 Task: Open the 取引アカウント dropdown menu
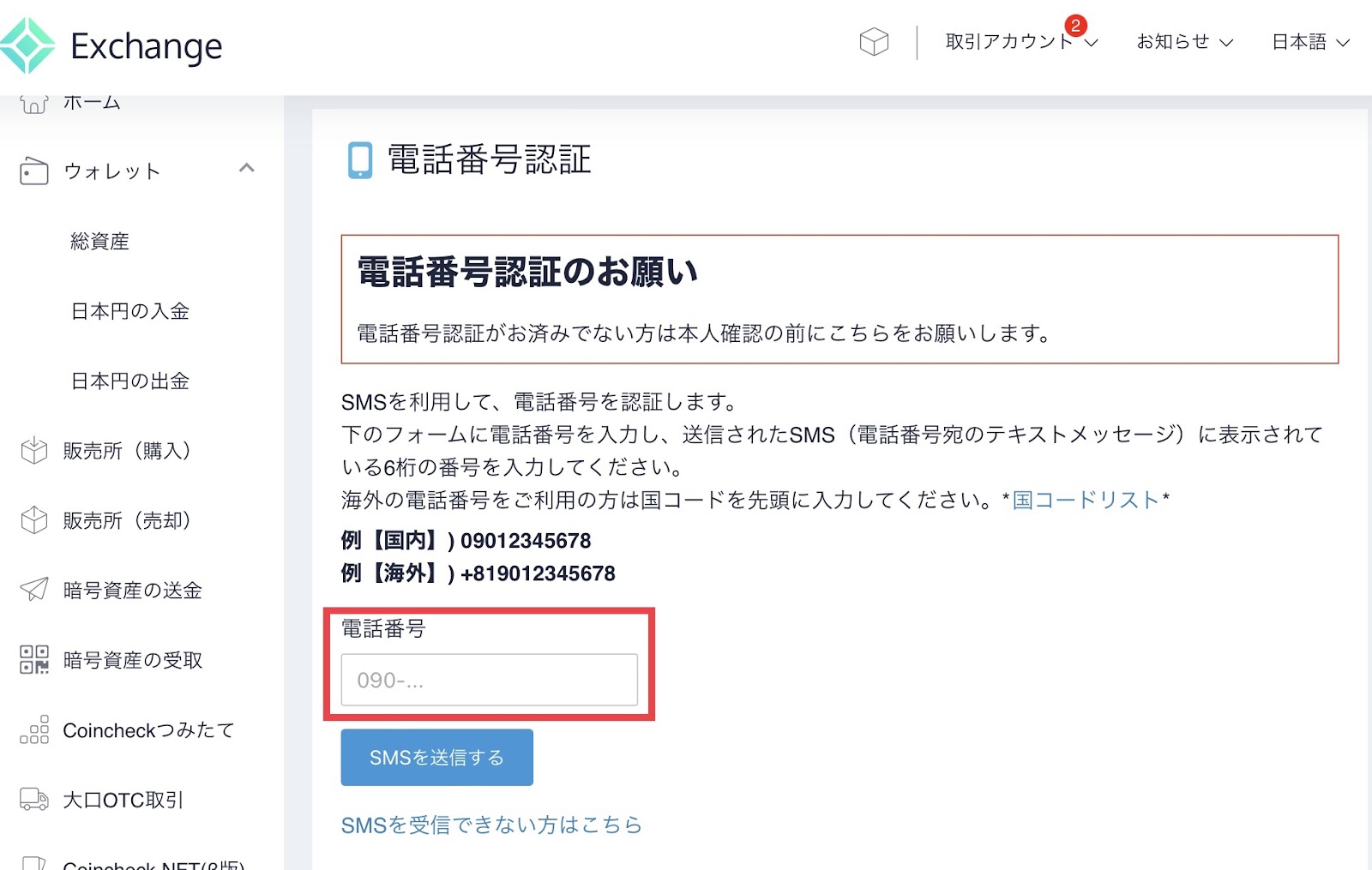tap(1021, 42)
